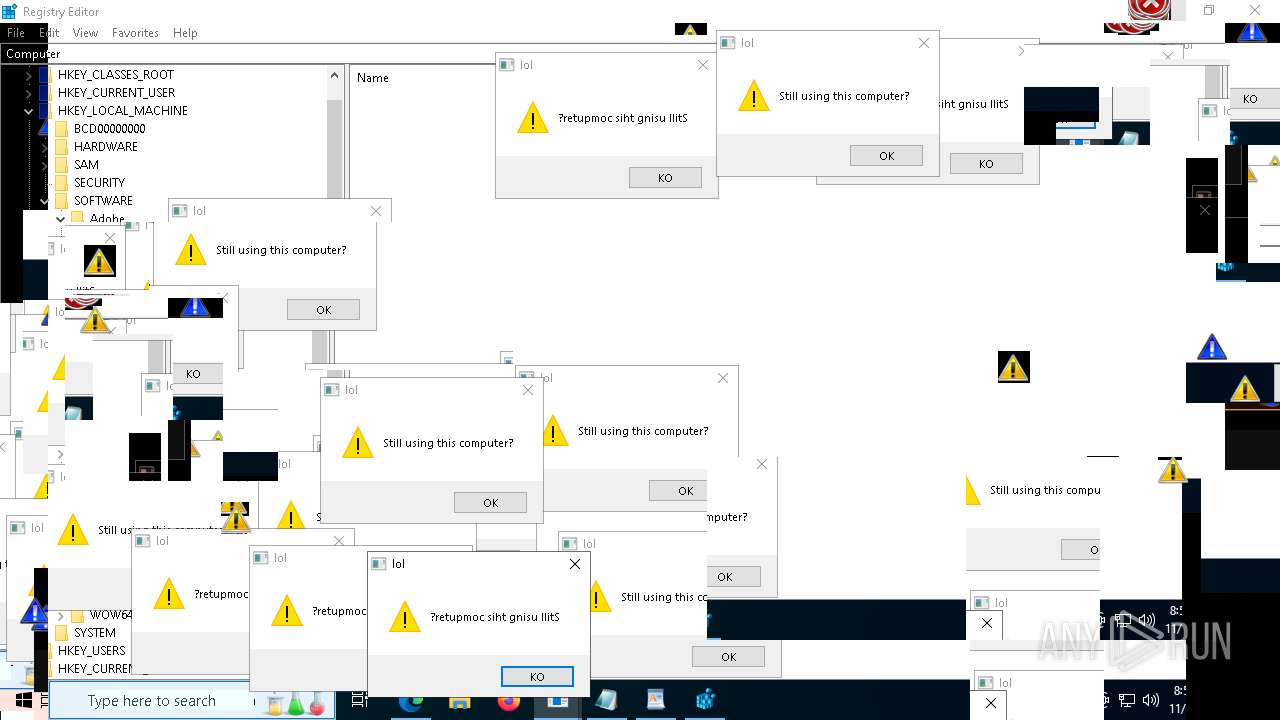Collapse the SOFTWARE key
1280x720 pixels.
pyautogui.click(x=44, y=201)
